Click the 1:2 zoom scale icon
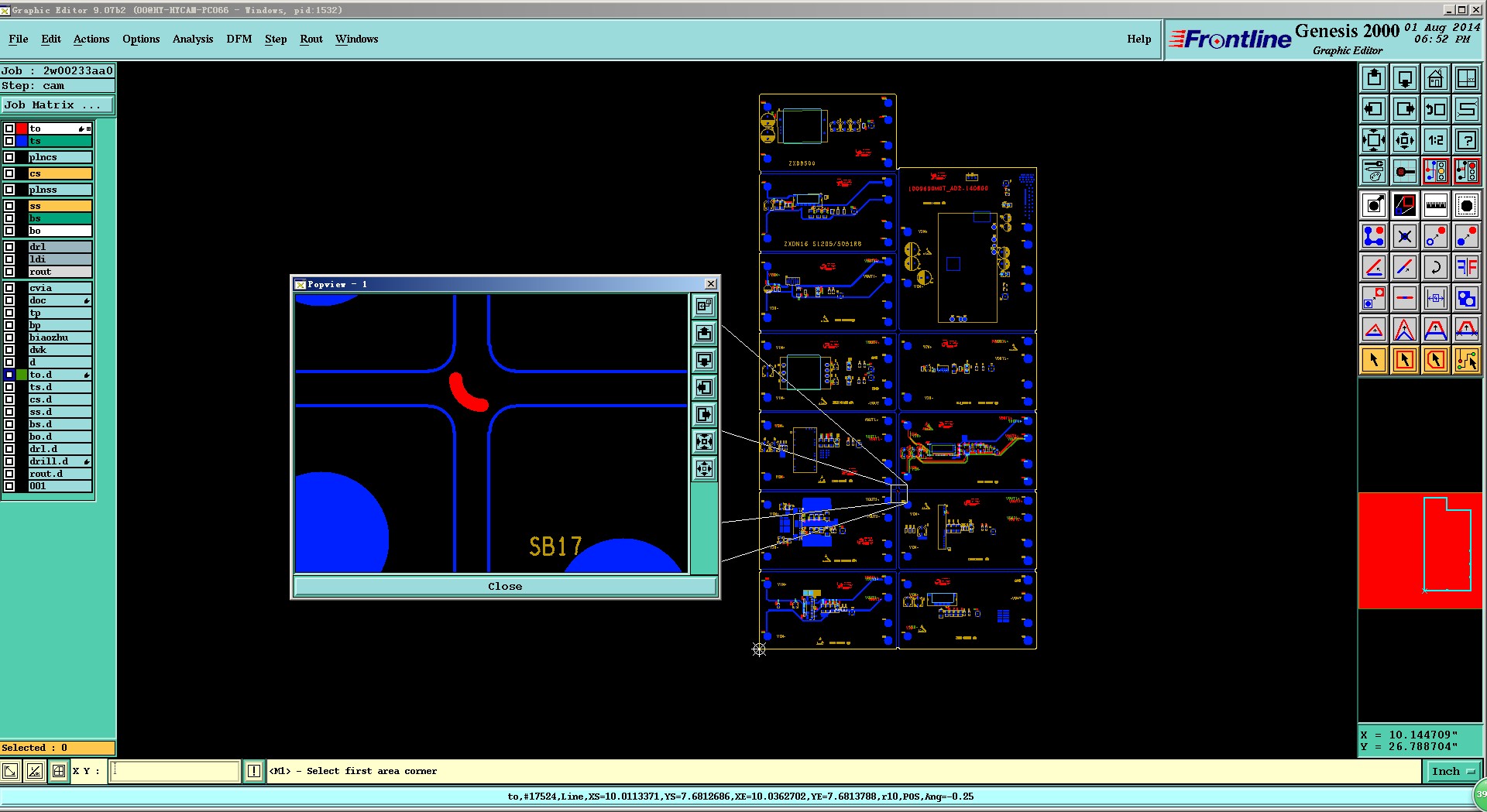The image size is (1487, 812). click(x=1436, y=140)
